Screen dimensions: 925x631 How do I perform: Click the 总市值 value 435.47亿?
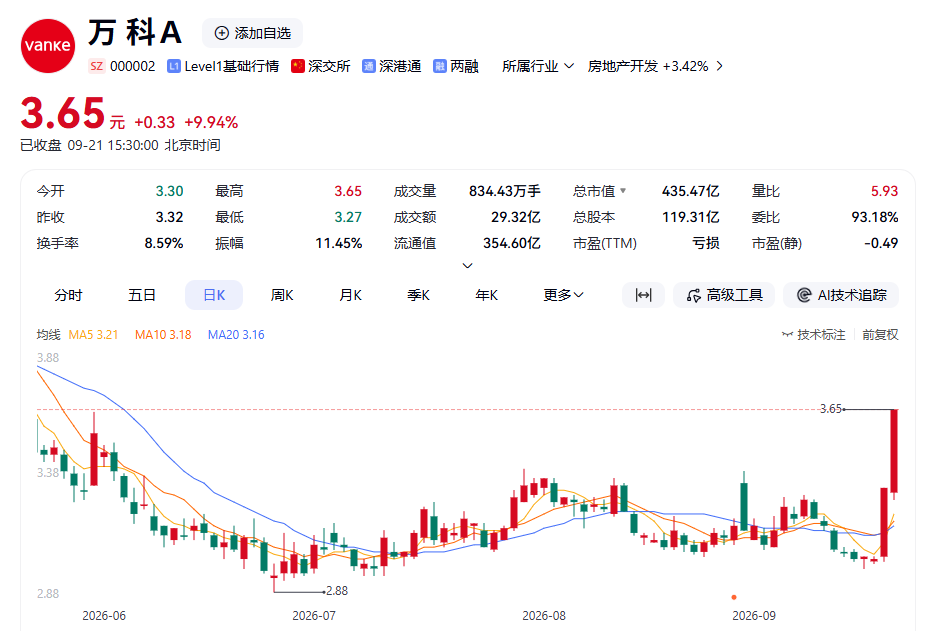click(x=690, y=191)
